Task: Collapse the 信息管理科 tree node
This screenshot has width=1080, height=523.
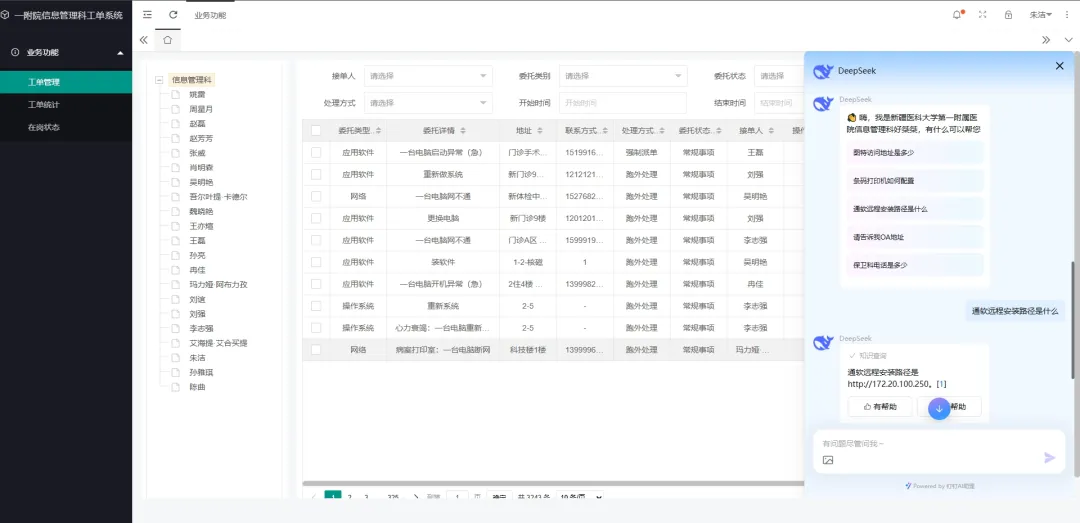Action: (x=159, y=80)
